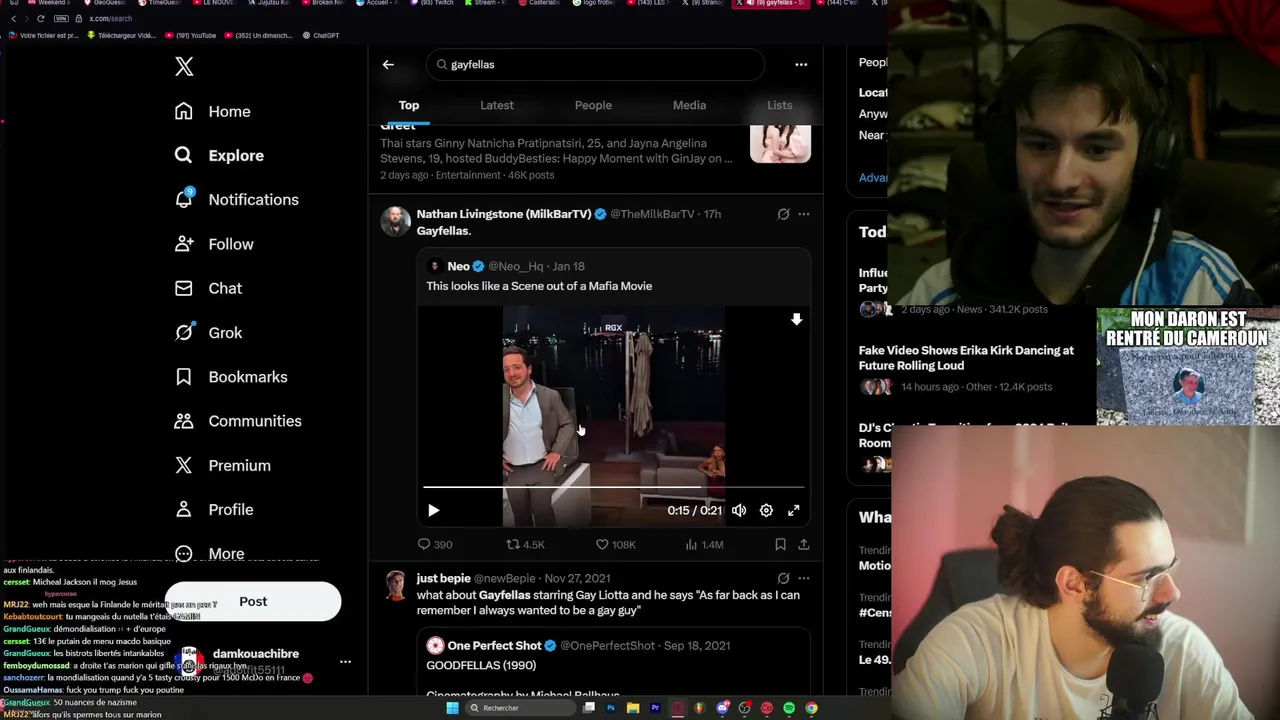Click the Nathan Livingstone (MilkBarTV) name link

pyautogui.click(x=503, y=214)
